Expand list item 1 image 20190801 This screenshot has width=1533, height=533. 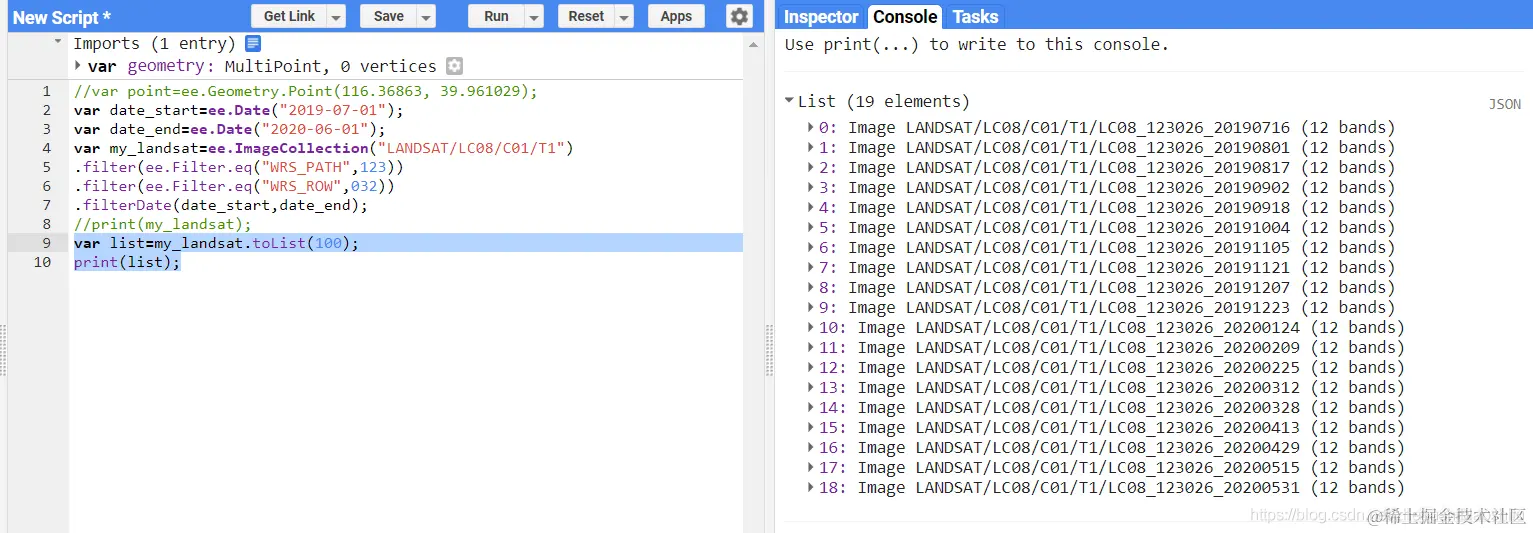click(x=811, y=147)
